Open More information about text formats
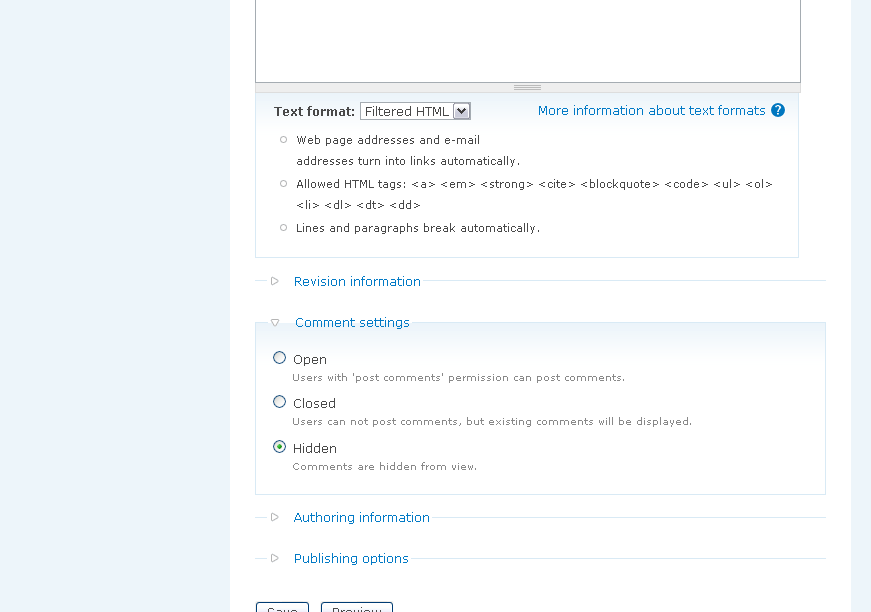 point(651,111)
